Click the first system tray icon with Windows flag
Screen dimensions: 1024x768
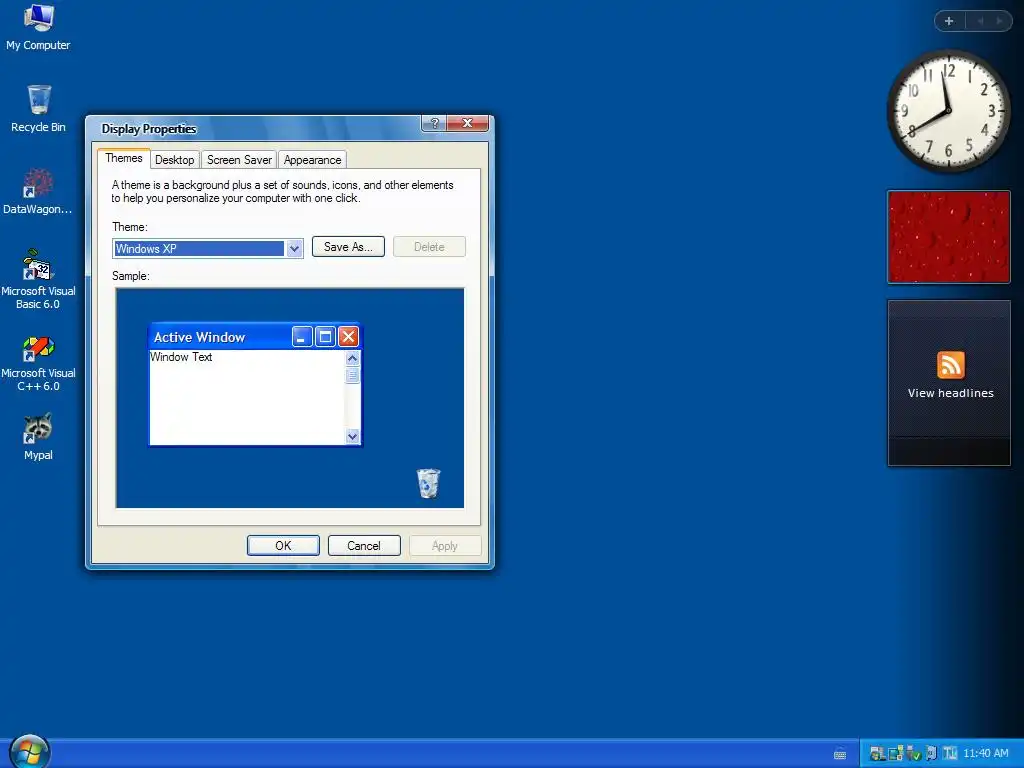coord(878,753)
